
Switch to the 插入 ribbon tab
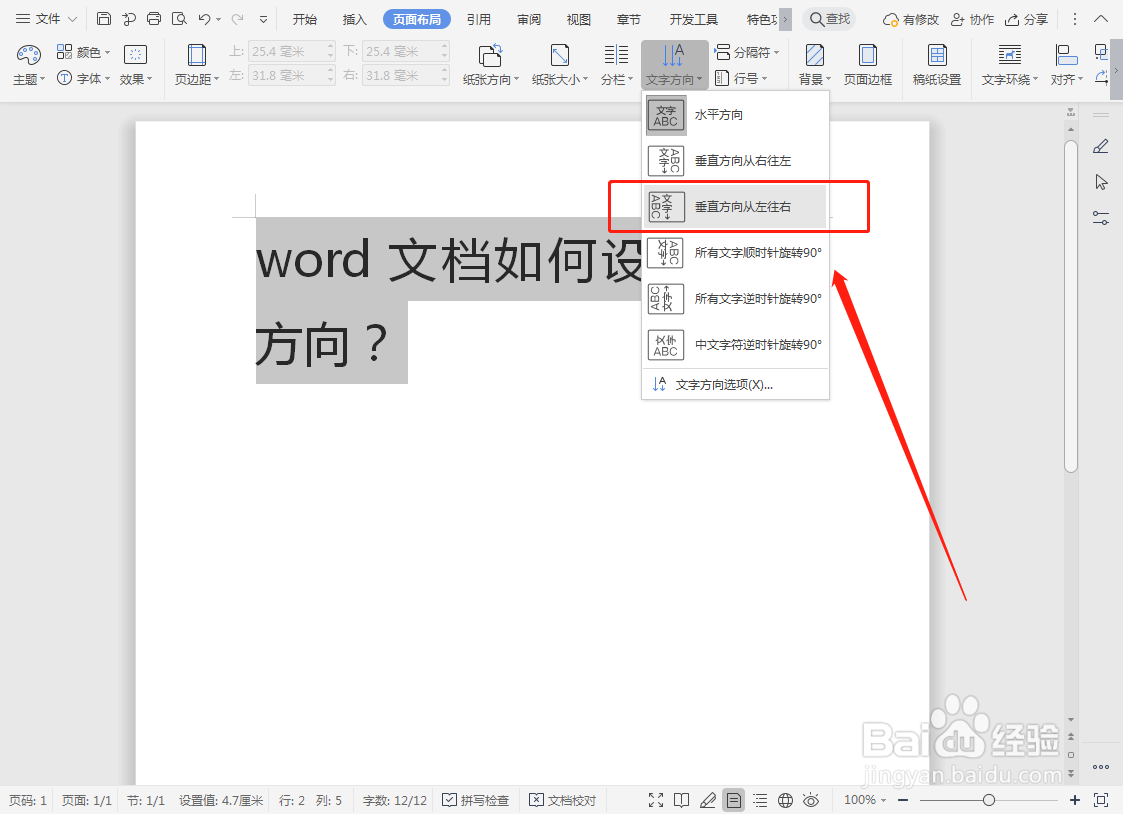[x=354, y=18]
